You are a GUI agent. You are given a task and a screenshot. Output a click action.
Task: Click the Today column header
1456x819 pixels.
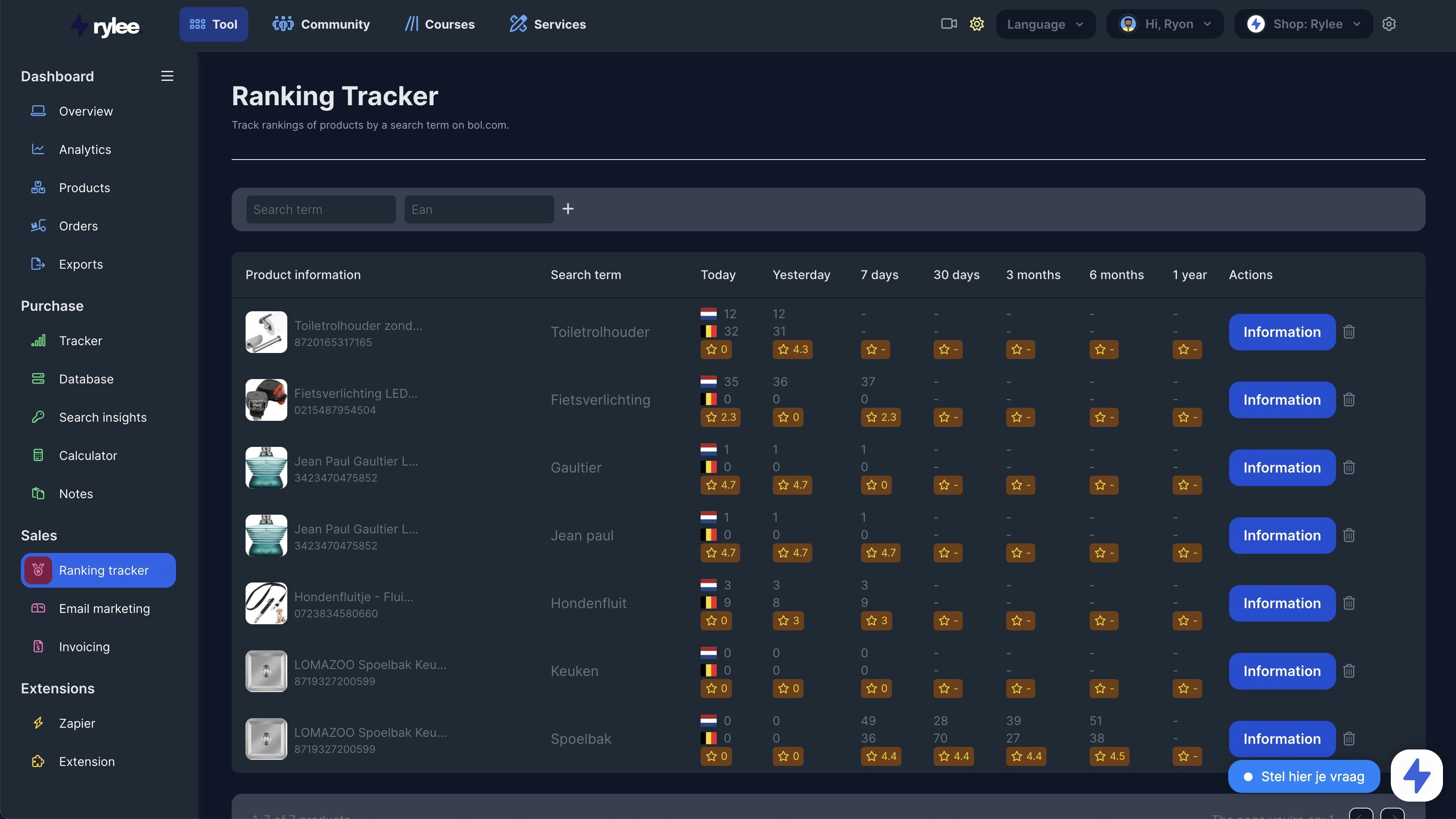pos(718,275)
